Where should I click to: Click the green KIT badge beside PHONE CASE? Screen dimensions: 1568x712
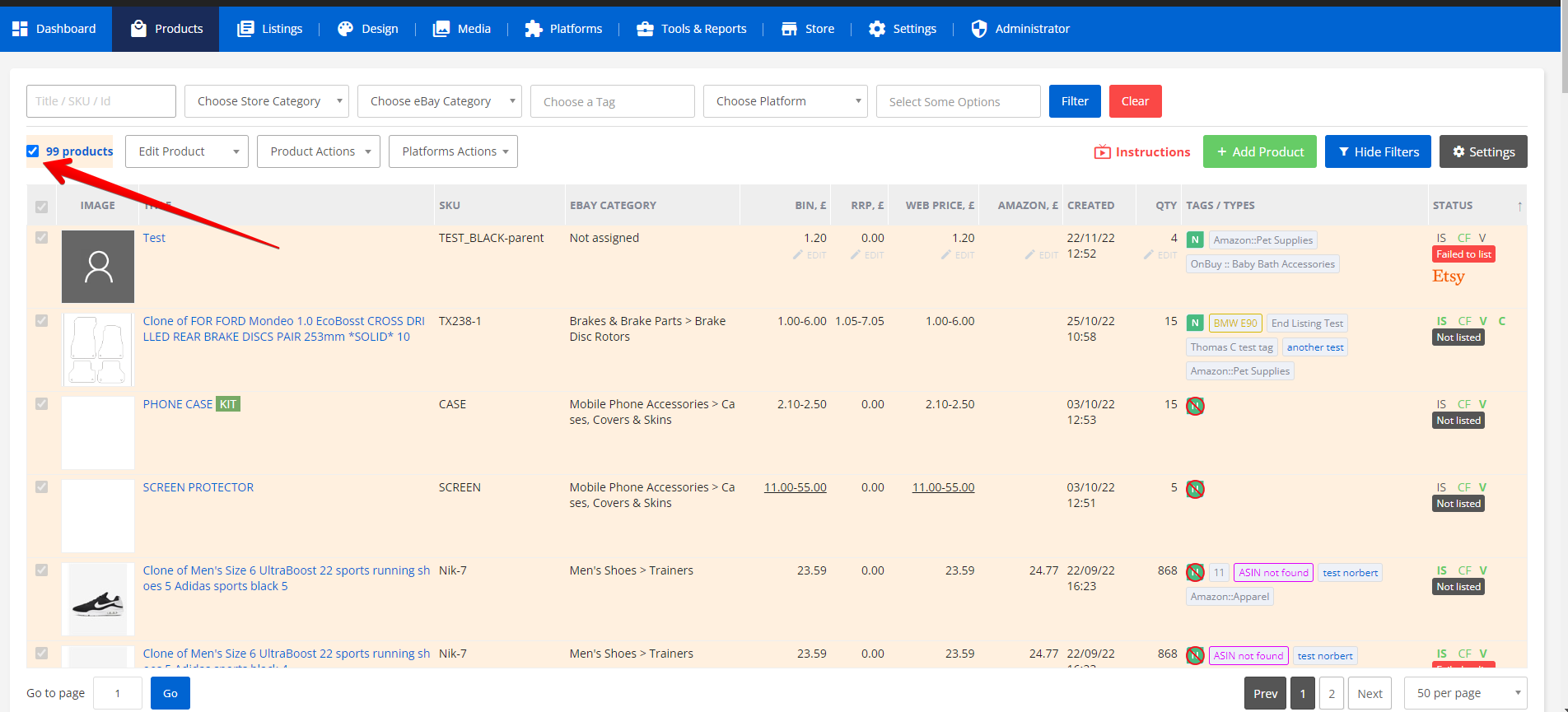[x=228, y=404]
